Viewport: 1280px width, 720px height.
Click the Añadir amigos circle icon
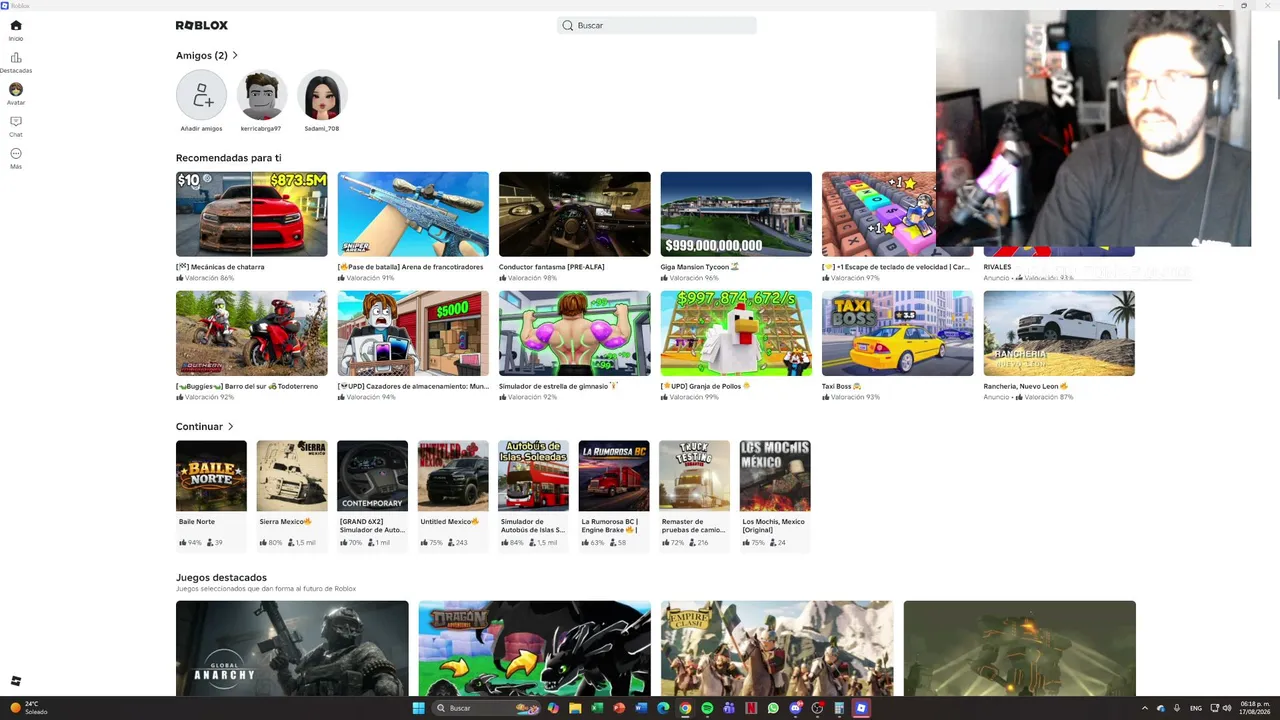[201, 95]
